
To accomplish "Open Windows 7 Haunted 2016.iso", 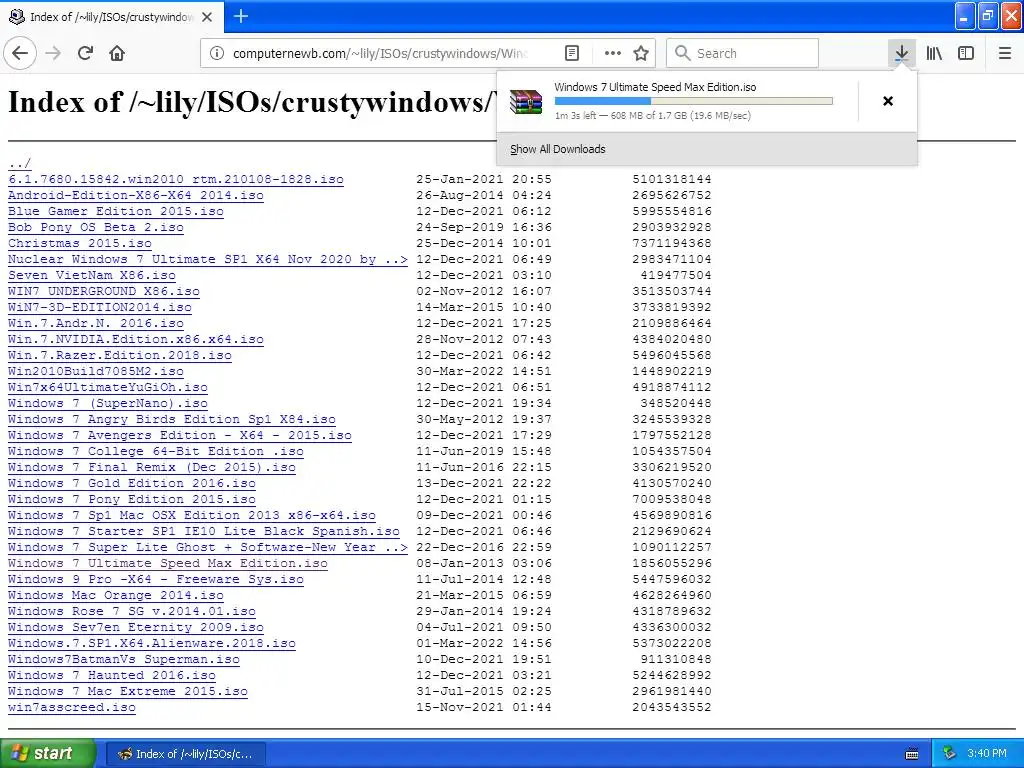I will 112,675.
